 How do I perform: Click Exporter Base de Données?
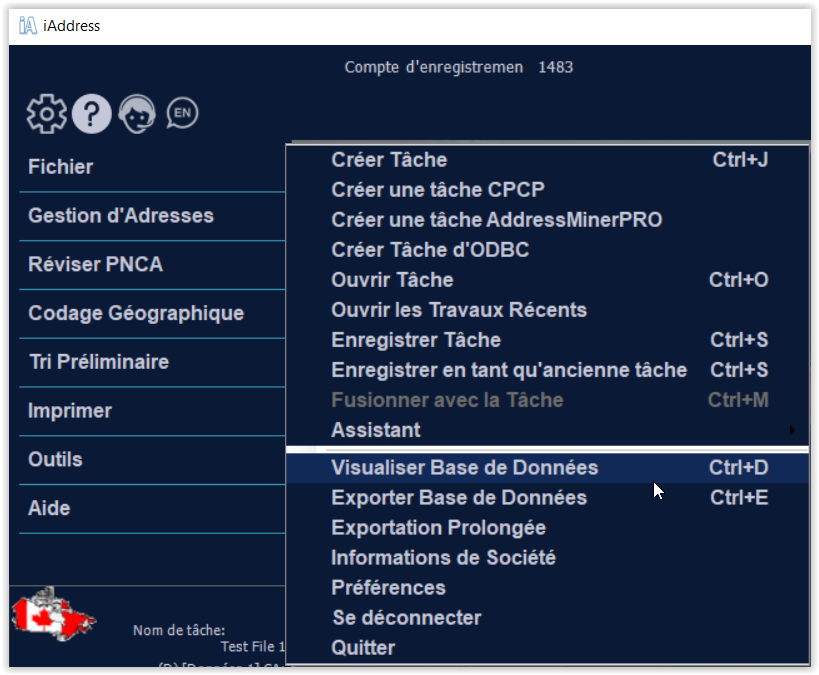[x=459, y=498]
